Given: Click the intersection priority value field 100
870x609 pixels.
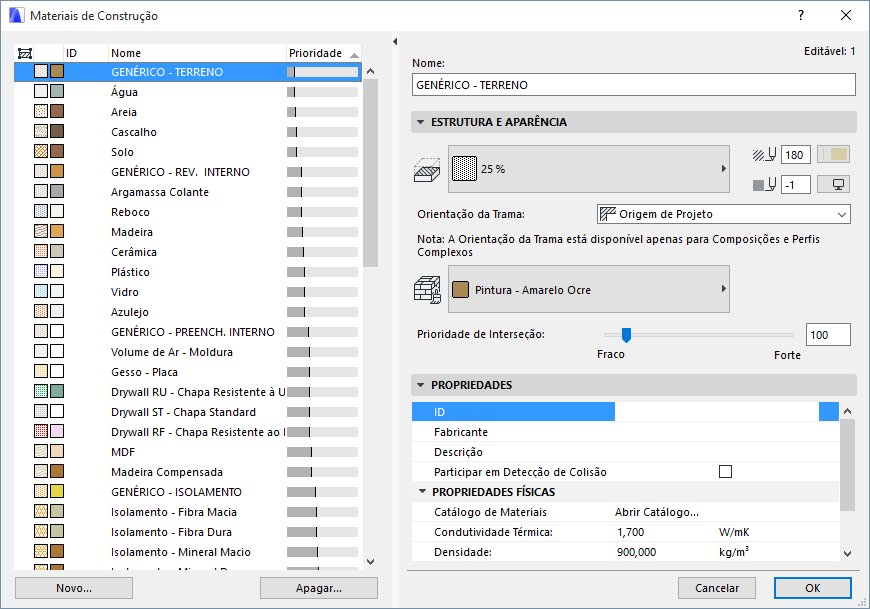Looking at the screenshot, I should [x=828, y=334].
